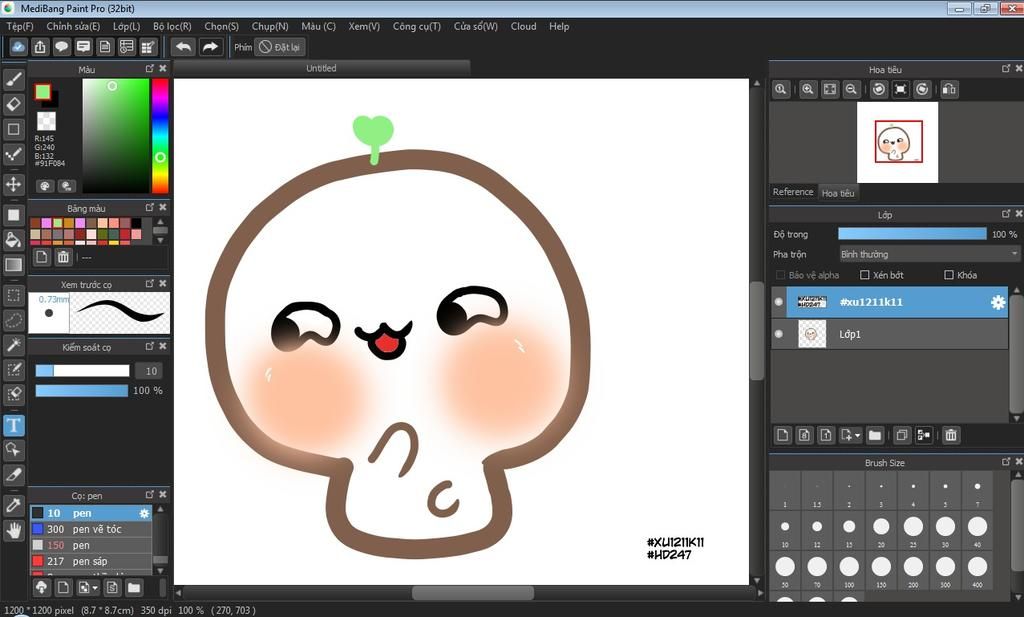Click the cloud save icon in top toolbar
Screen dimensions: 1024x617
click(x=18, y=47)
